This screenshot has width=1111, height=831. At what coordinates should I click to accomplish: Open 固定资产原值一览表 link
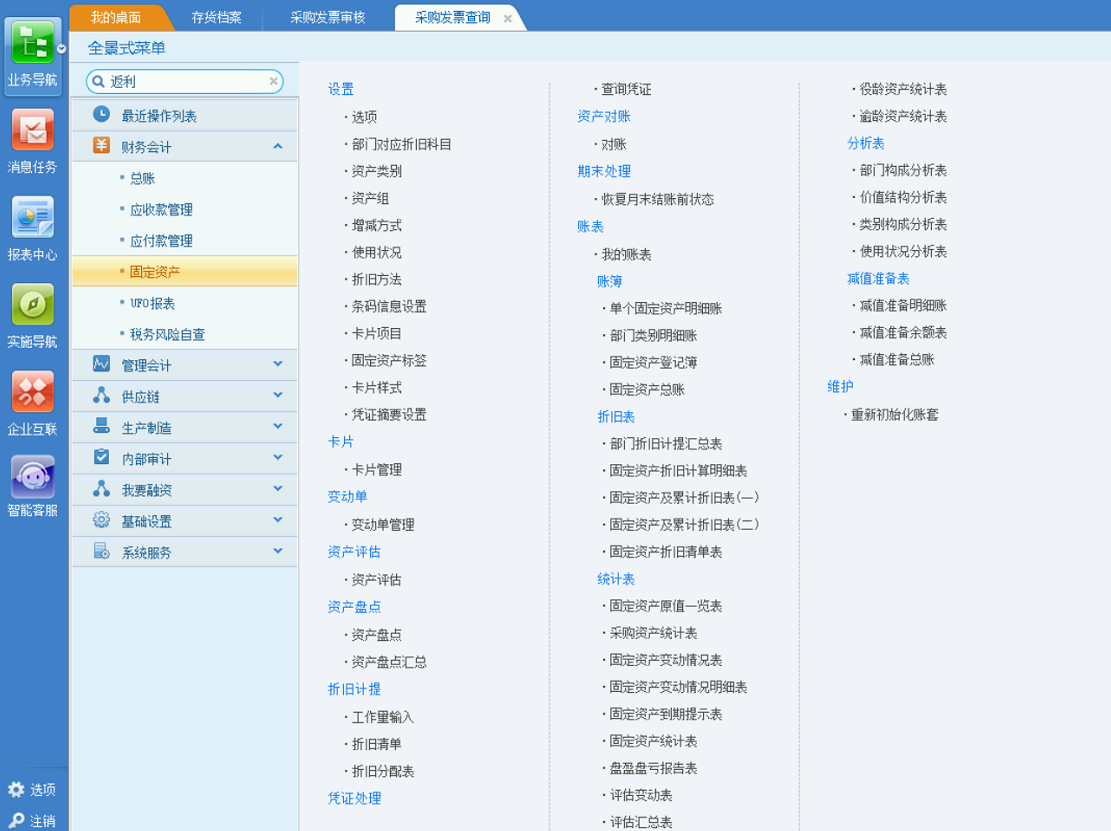point(665,606)
